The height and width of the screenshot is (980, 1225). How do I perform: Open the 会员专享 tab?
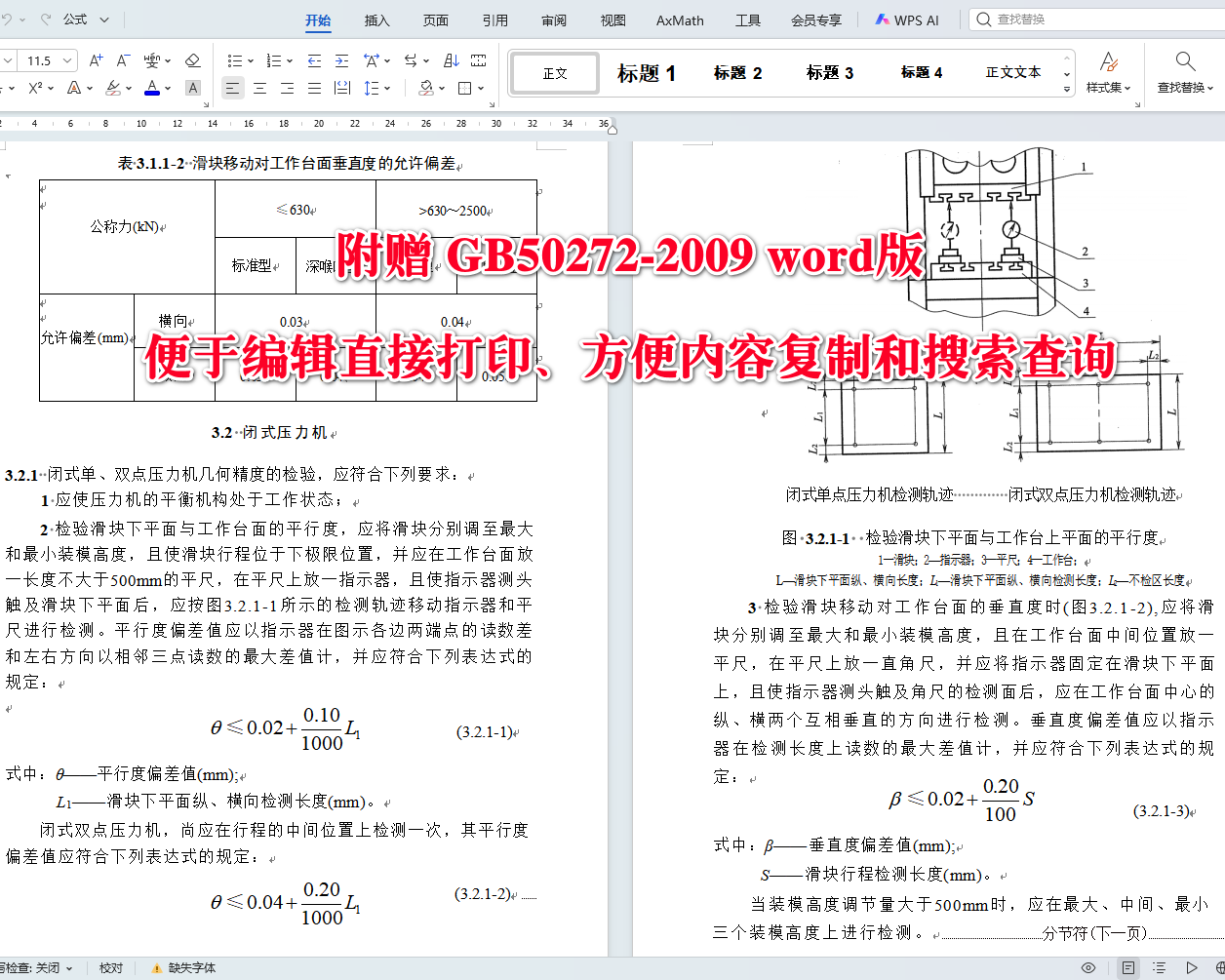816,20
